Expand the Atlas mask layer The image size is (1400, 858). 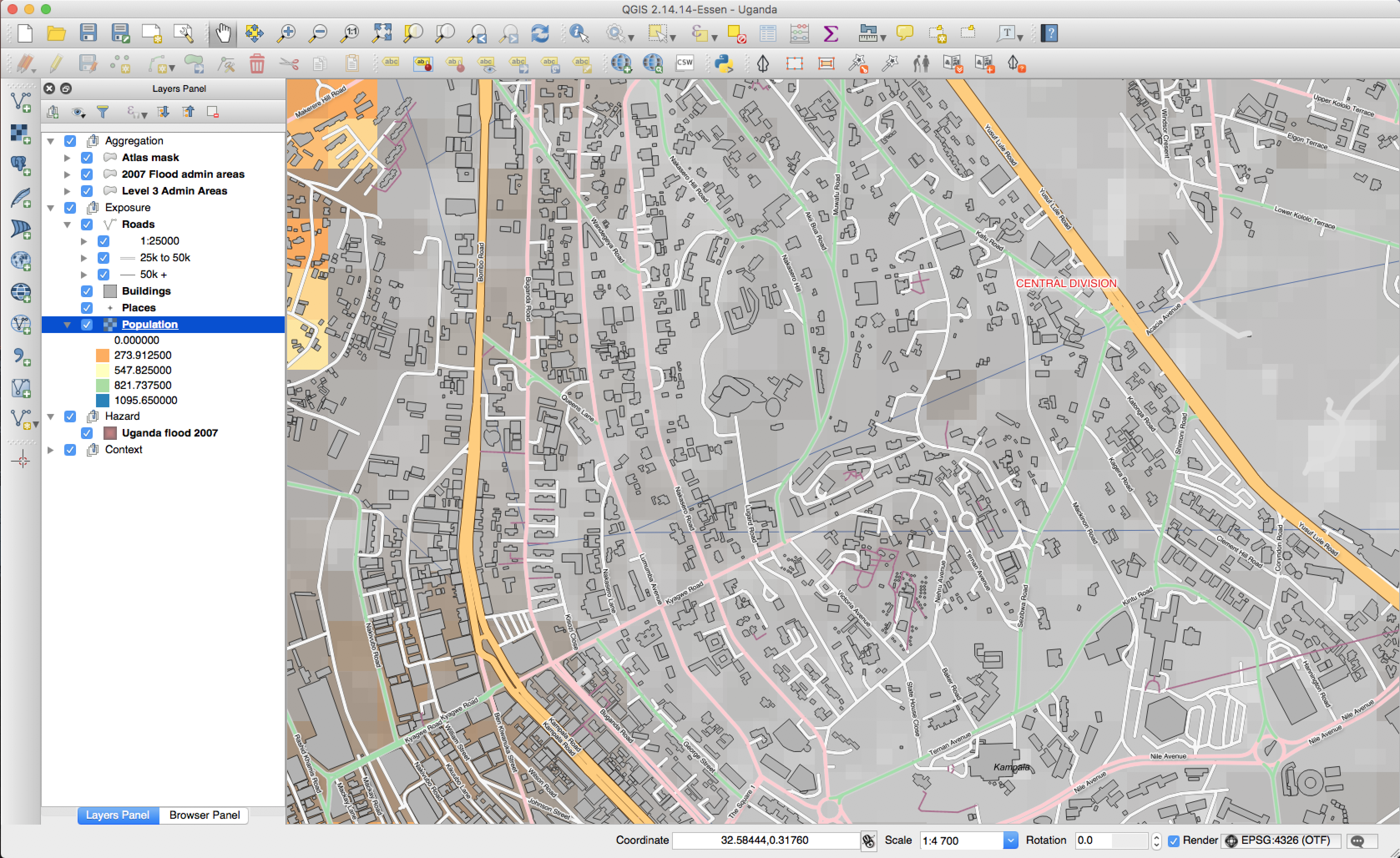click(68, 157)
